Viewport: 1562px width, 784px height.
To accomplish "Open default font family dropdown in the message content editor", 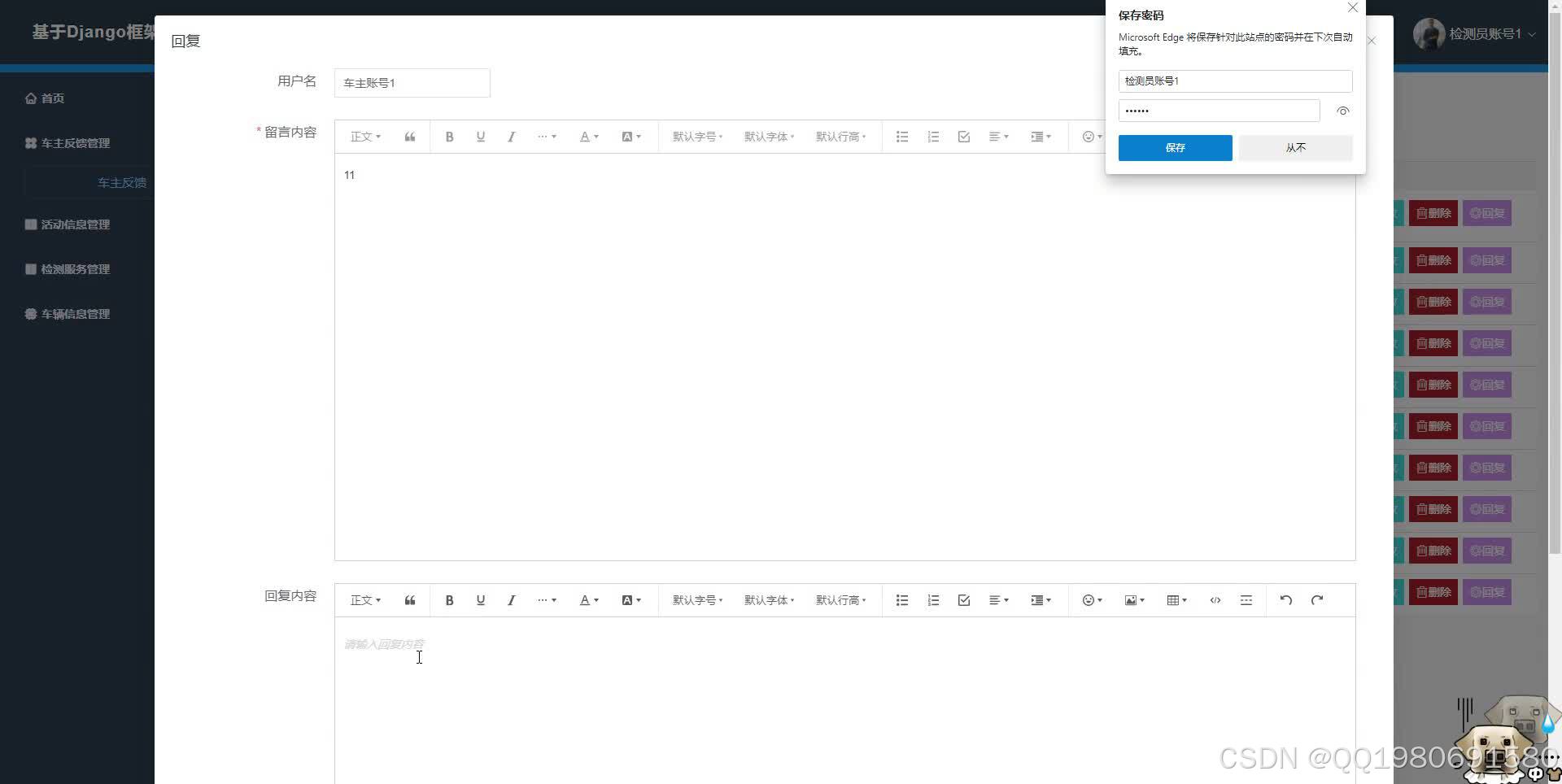I will click(769, 137).
